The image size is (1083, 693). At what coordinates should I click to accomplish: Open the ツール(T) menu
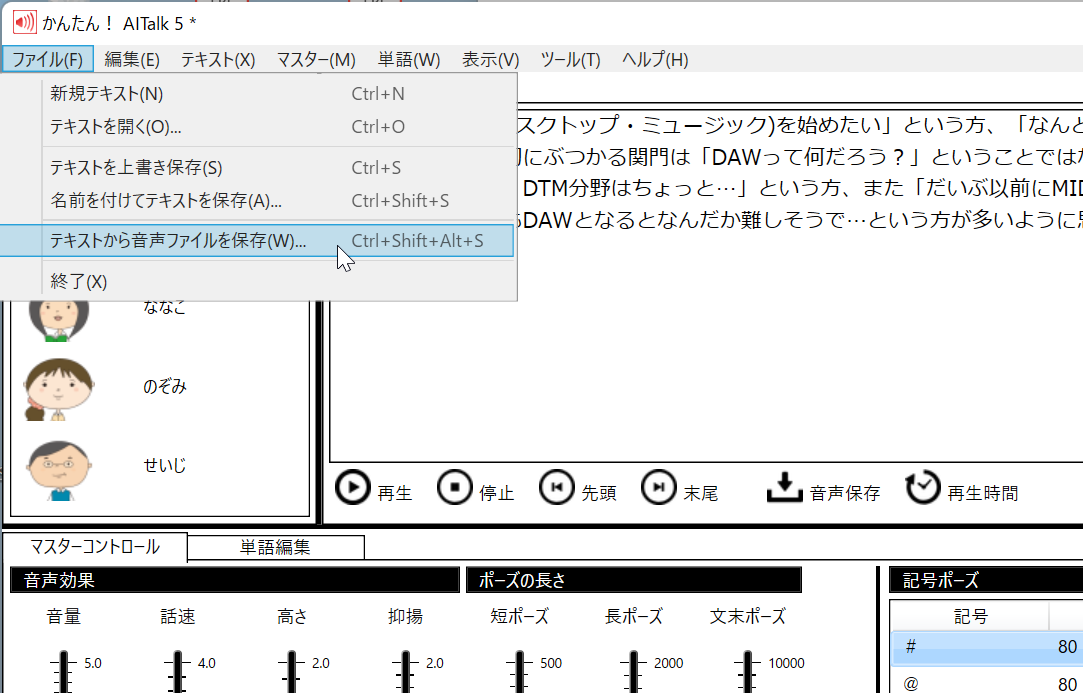[x=570, y=59]
